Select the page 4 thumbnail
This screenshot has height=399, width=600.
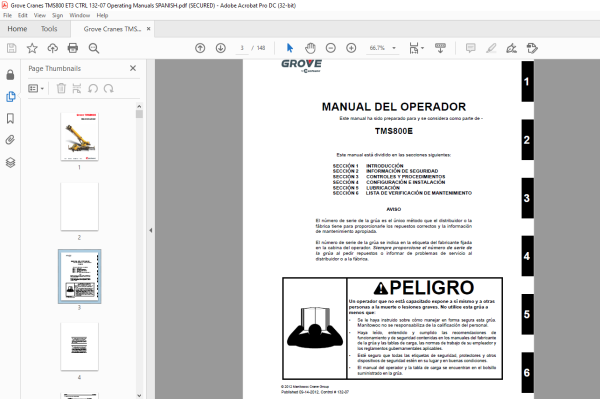click(79, 347)
